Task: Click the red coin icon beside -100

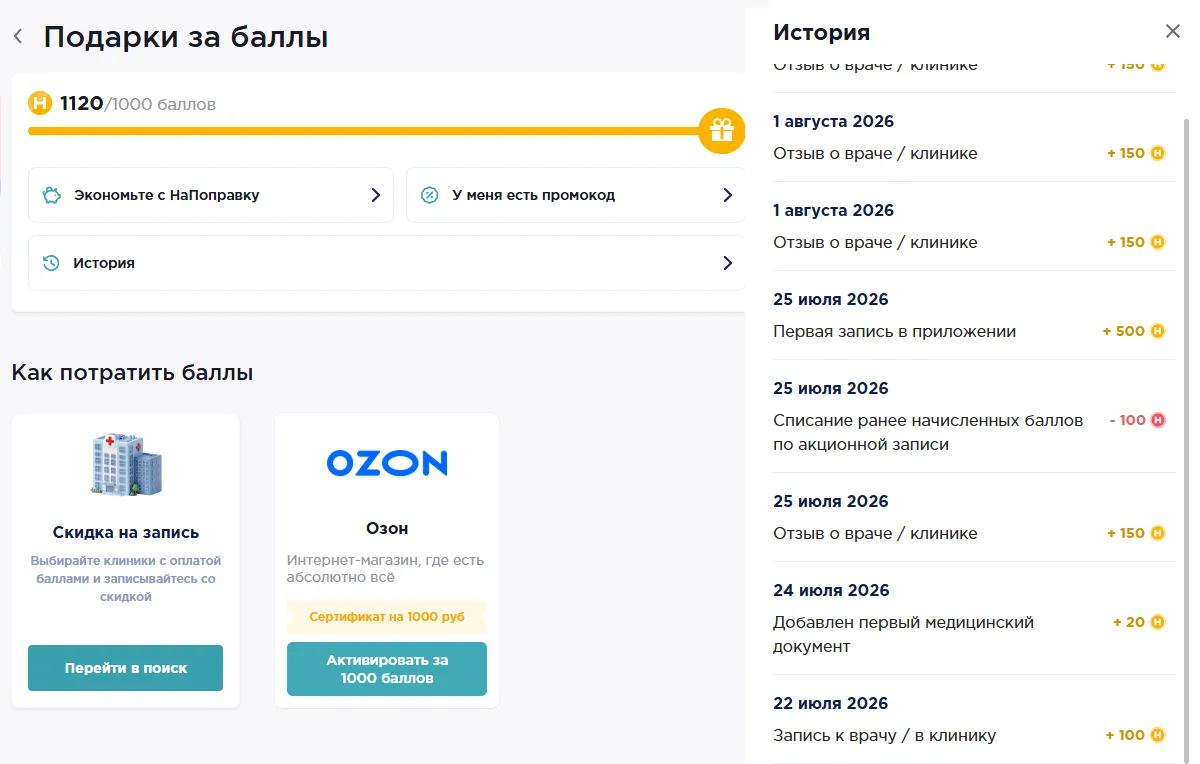Action: click(x=1158, y=420)
